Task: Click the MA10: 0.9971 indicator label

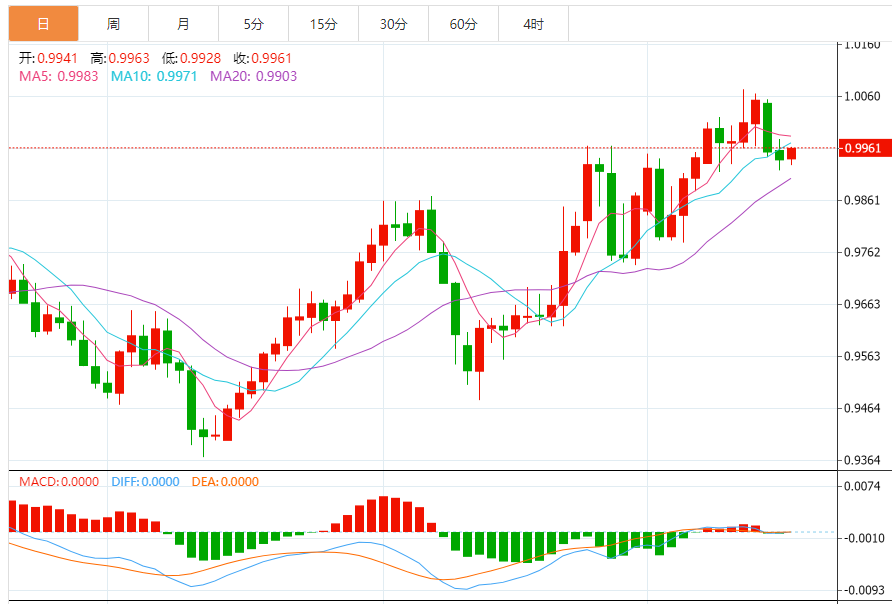Action: [154, 76]
